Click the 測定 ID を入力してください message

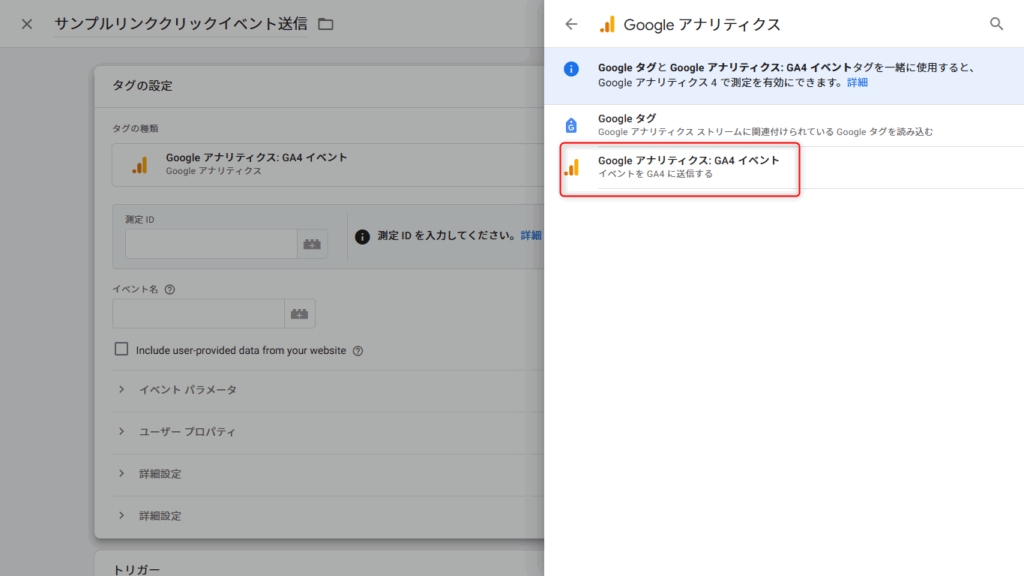(447, 236)
